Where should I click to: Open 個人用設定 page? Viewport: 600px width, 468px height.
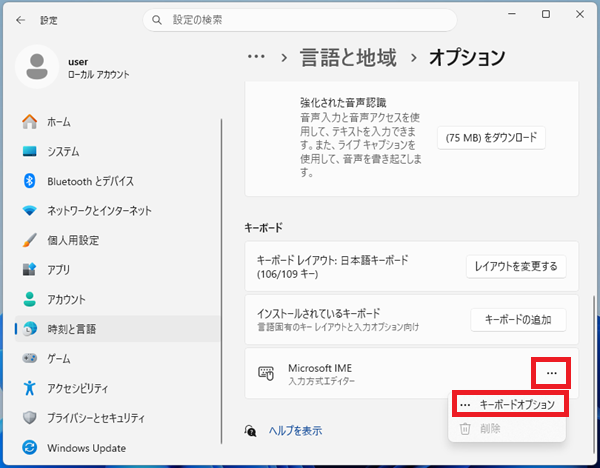[73, 240]
